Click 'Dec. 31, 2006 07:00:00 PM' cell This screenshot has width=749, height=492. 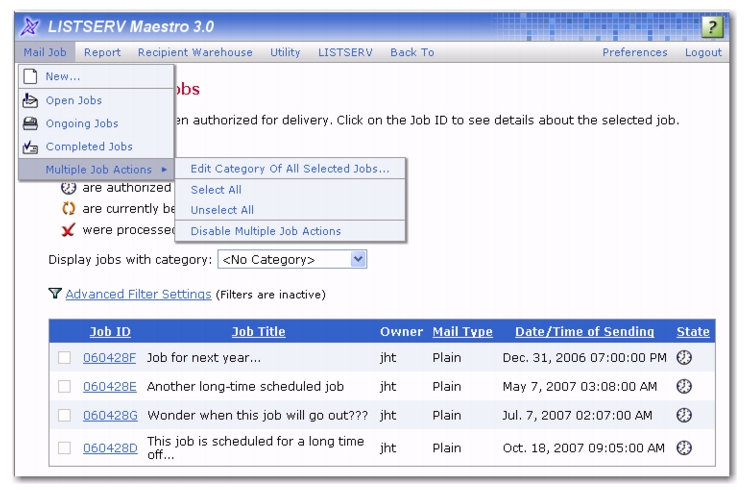click(x=584, y=358)
